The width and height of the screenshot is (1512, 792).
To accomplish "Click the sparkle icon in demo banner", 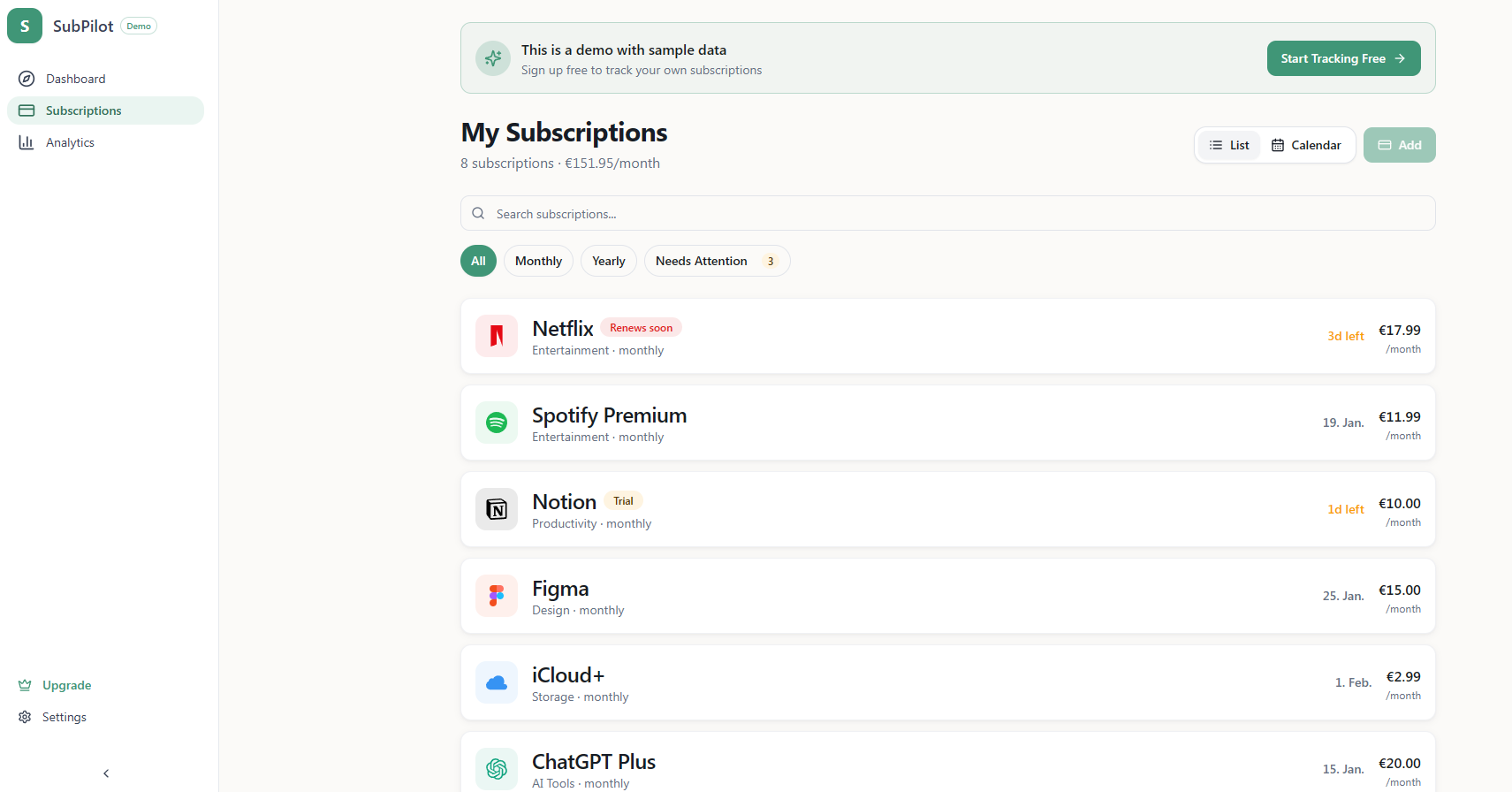I will pos(493,58).
